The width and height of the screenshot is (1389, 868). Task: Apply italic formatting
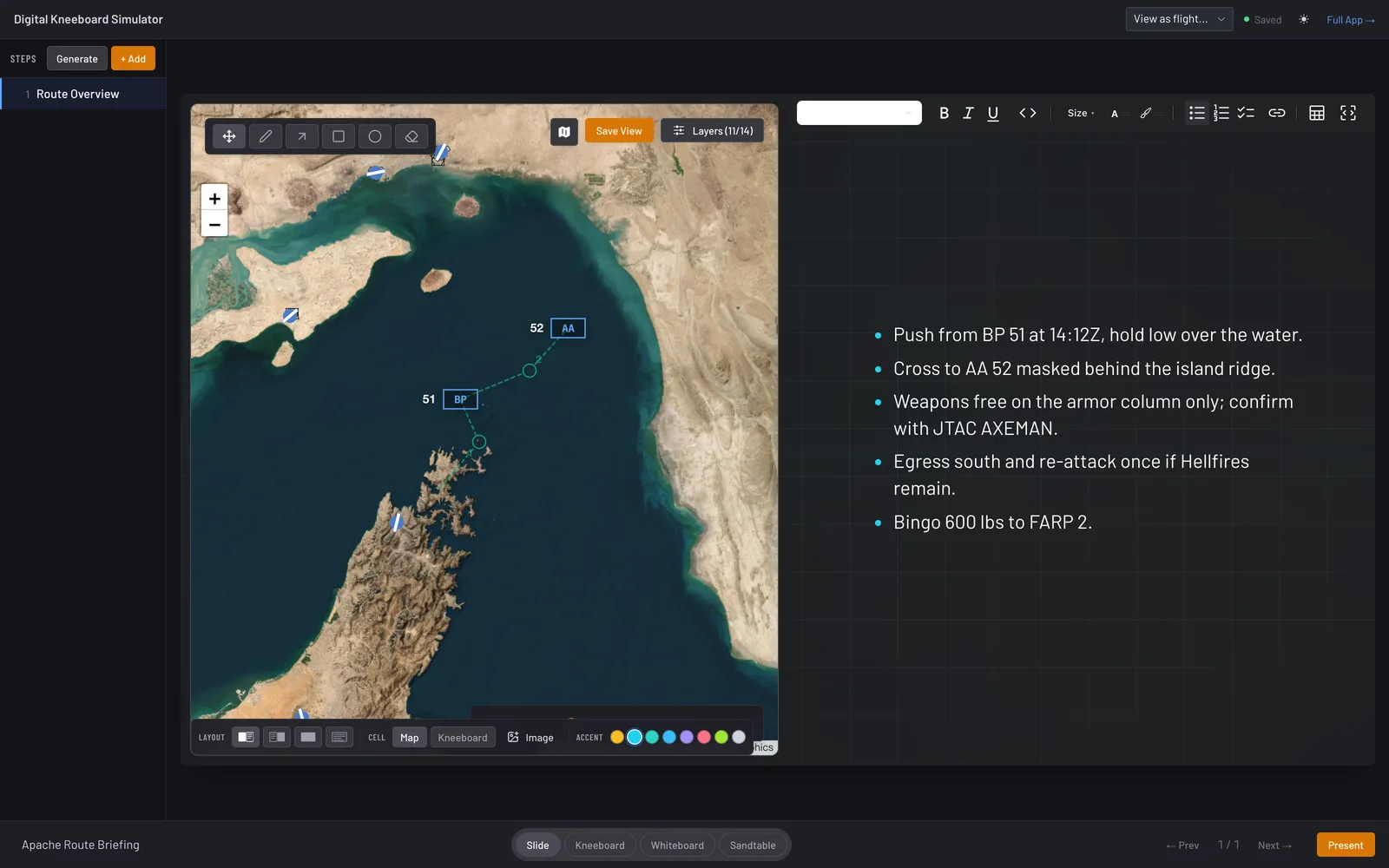(x=969, y=113)
